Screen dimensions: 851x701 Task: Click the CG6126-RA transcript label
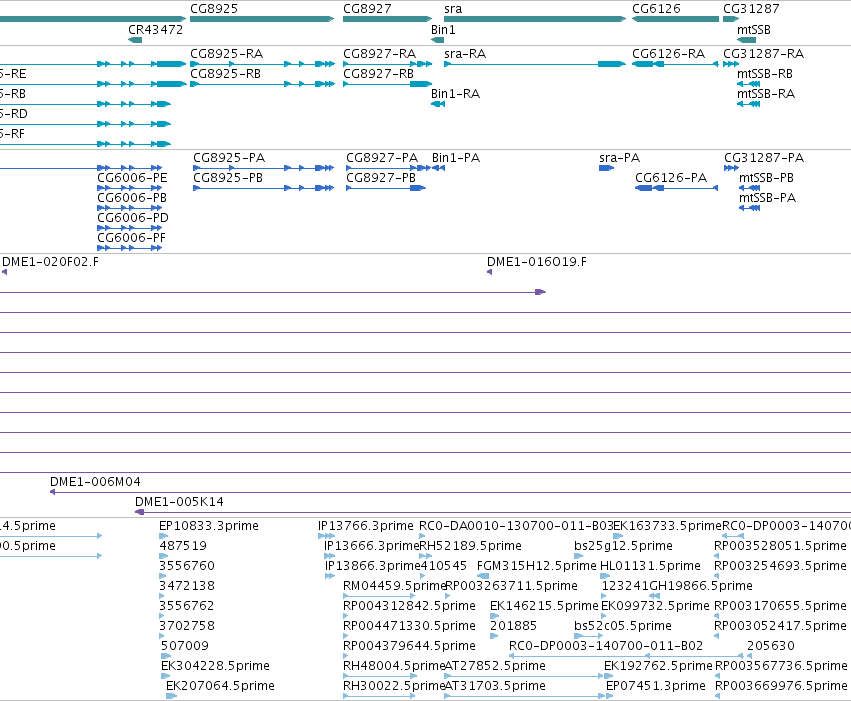point(669,54)
